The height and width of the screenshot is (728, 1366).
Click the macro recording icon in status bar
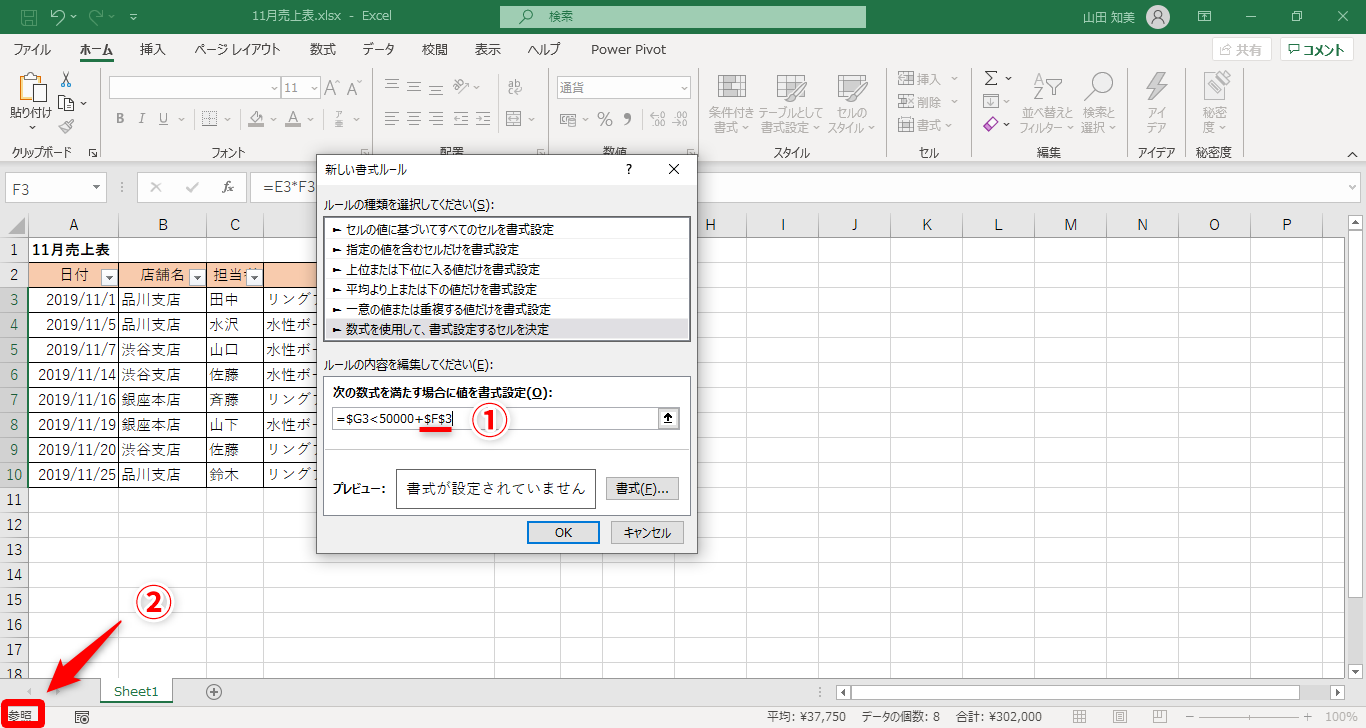[82, 716]
